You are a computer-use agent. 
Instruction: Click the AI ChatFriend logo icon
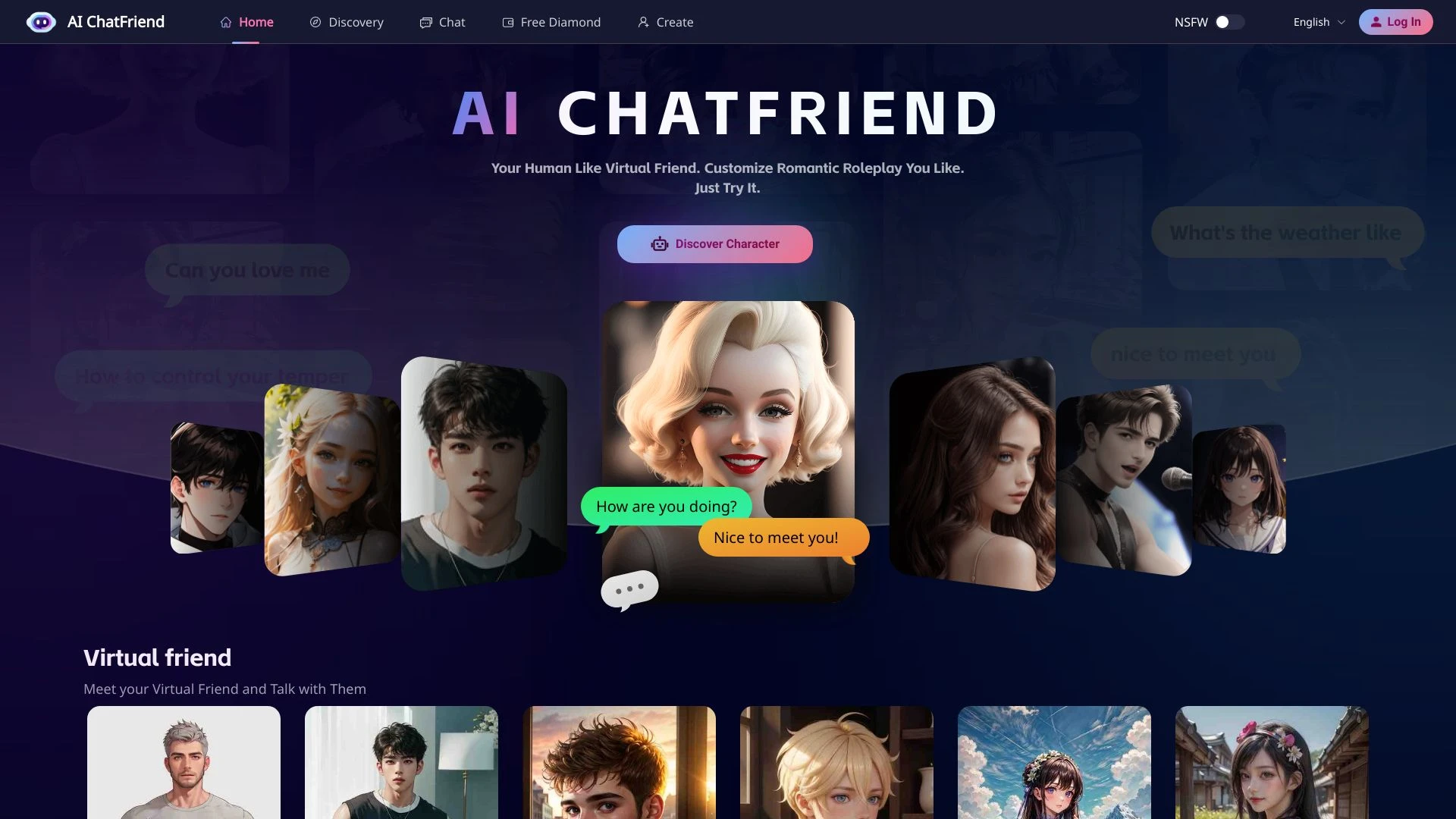(x=40, y=22)
